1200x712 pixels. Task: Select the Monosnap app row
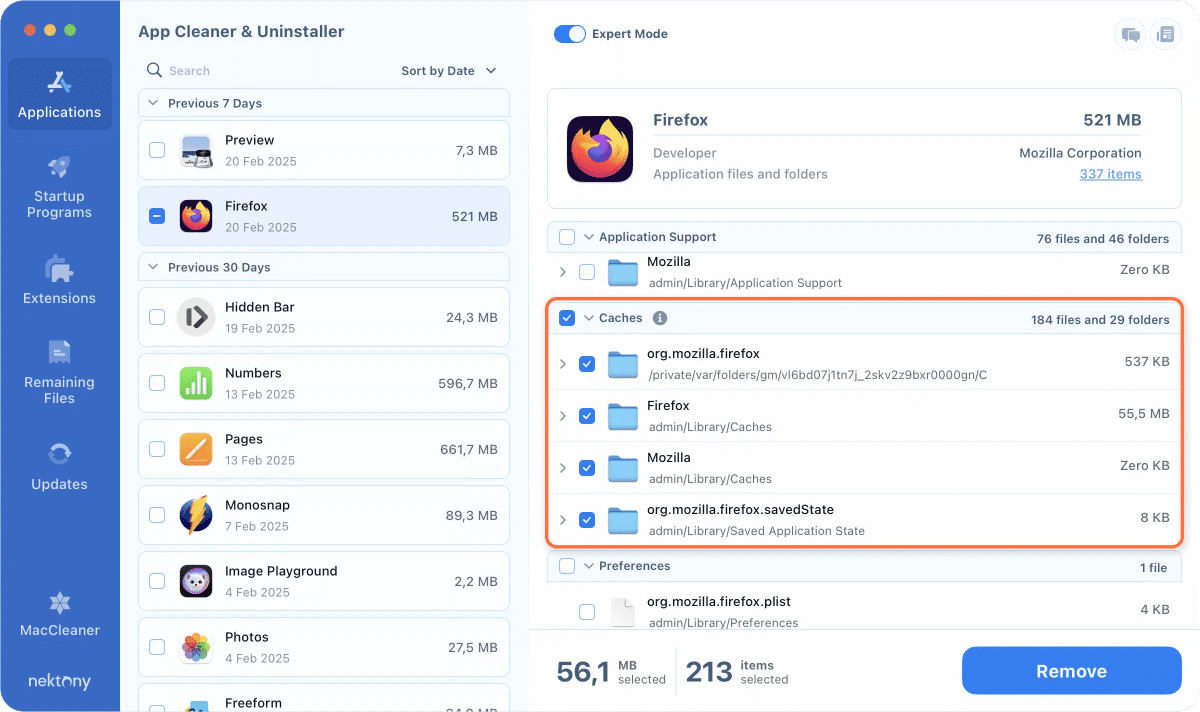(324, 515)
